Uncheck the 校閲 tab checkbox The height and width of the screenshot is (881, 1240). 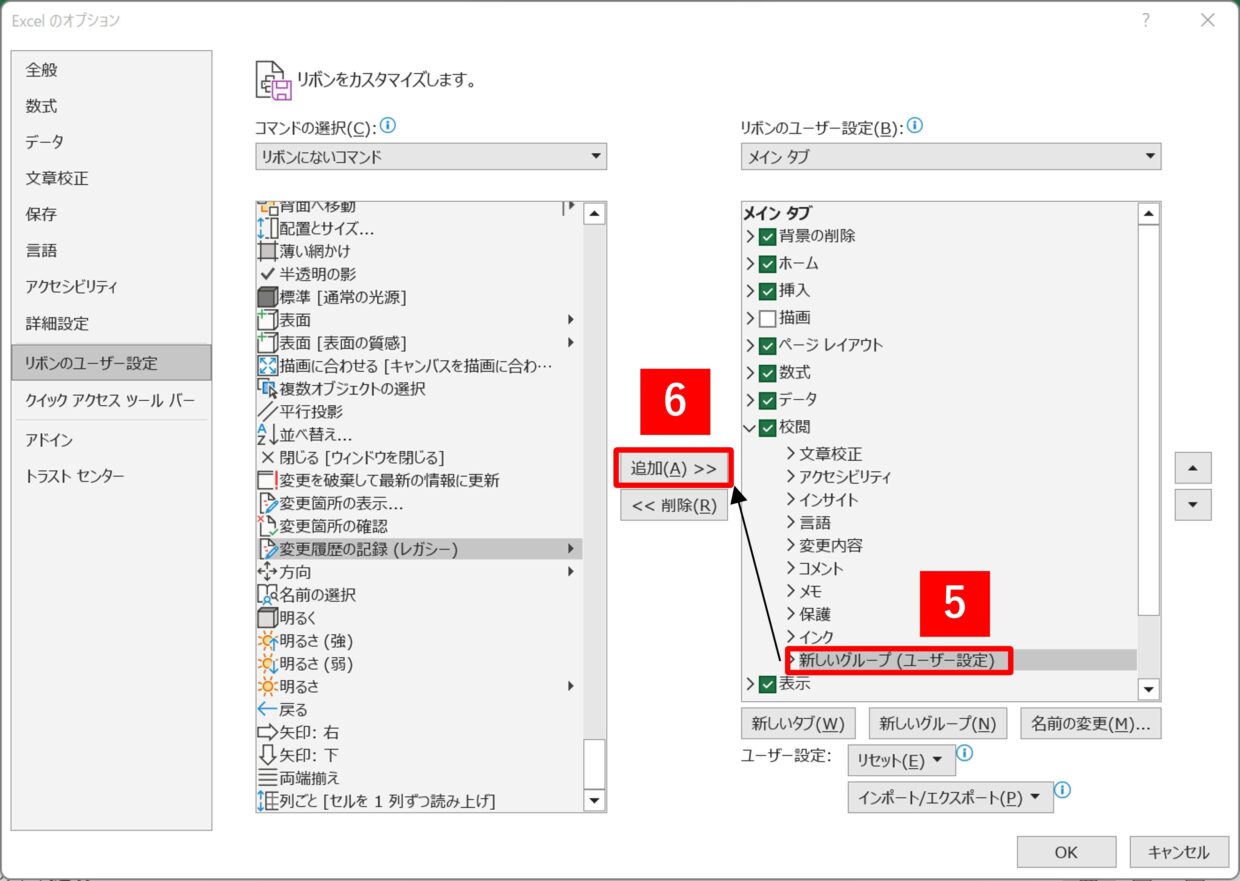coord(767,428)
